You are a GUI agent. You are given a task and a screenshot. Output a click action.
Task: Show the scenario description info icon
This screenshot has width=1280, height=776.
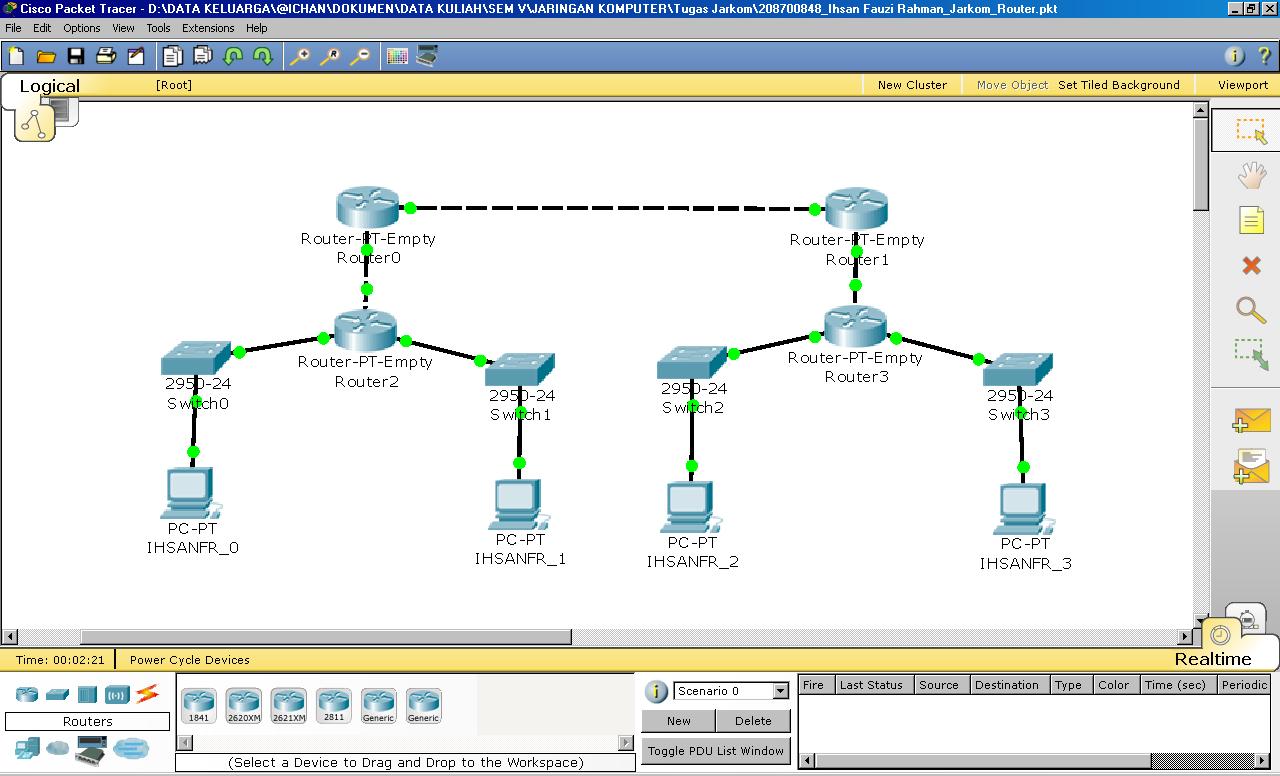pos(656,691)
